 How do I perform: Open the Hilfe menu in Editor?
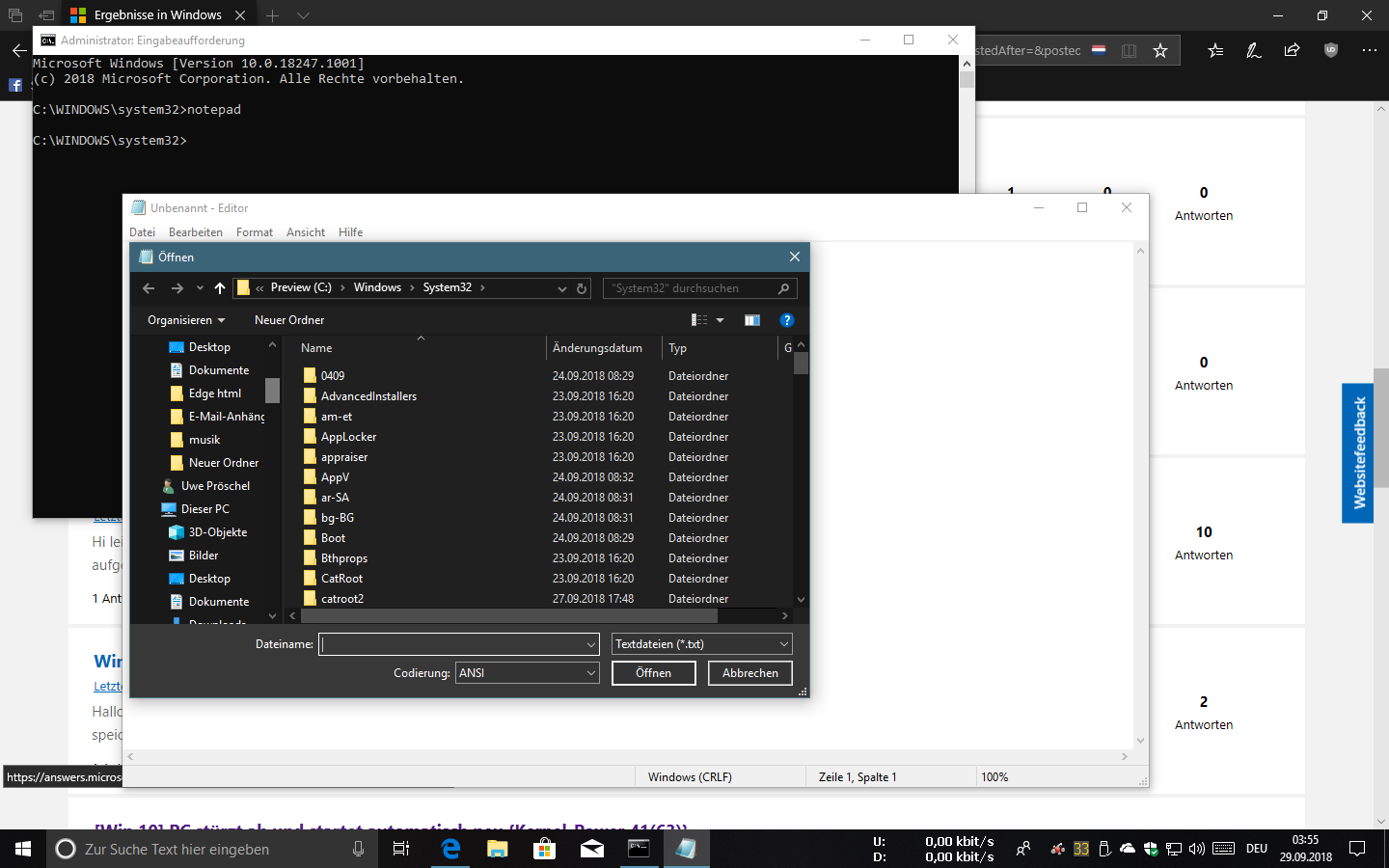[351, 232]
